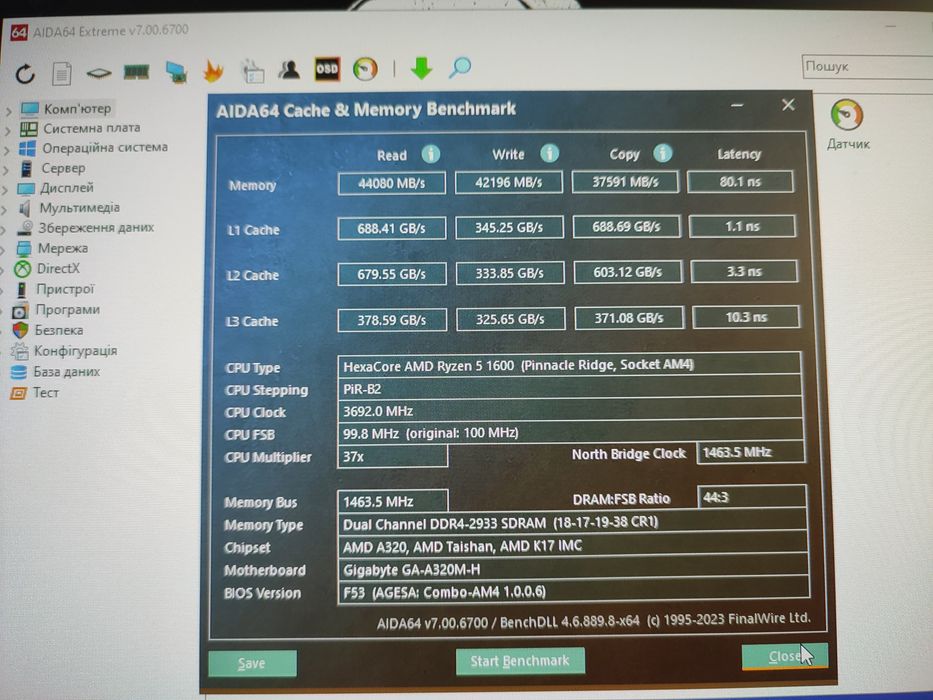Image resolution: width=933 pixels, height=700 pixels.
Task: Select Операційна система tree item
Action: pos(105,148)
